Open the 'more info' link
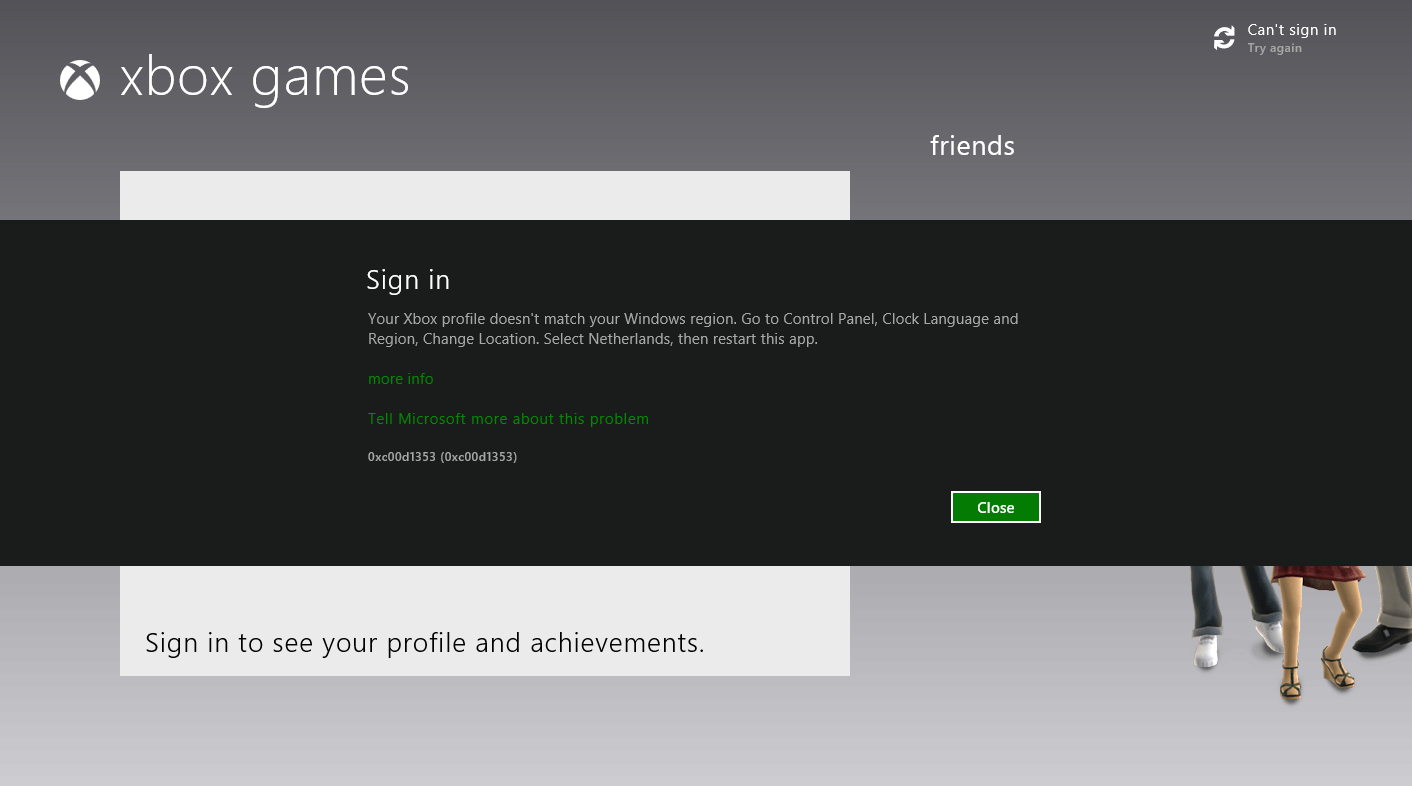1412x786 pixels. pyautogui.click(x=401, y=379)
